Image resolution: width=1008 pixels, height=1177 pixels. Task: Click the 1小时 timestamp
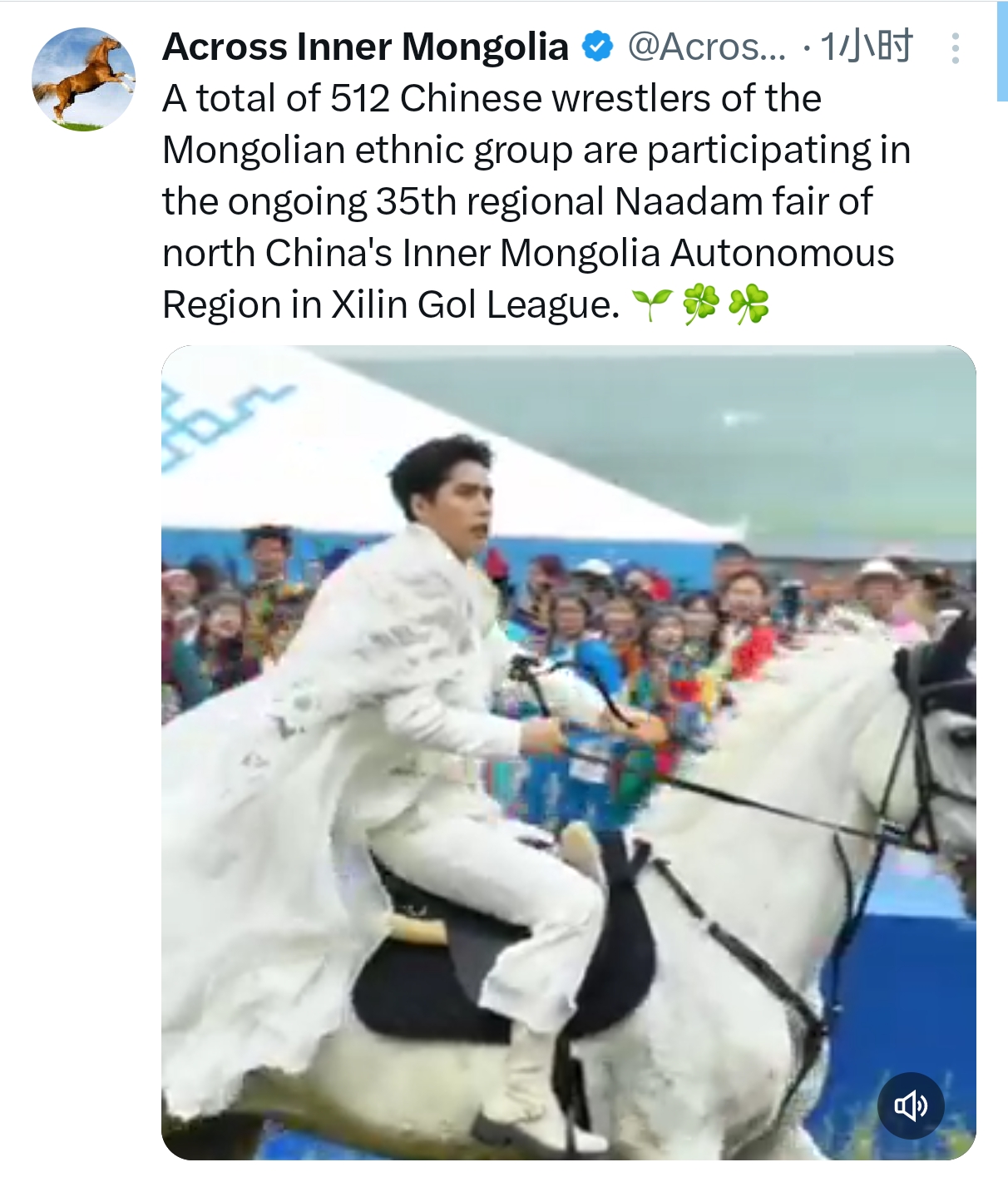click(x=867, y=47)
